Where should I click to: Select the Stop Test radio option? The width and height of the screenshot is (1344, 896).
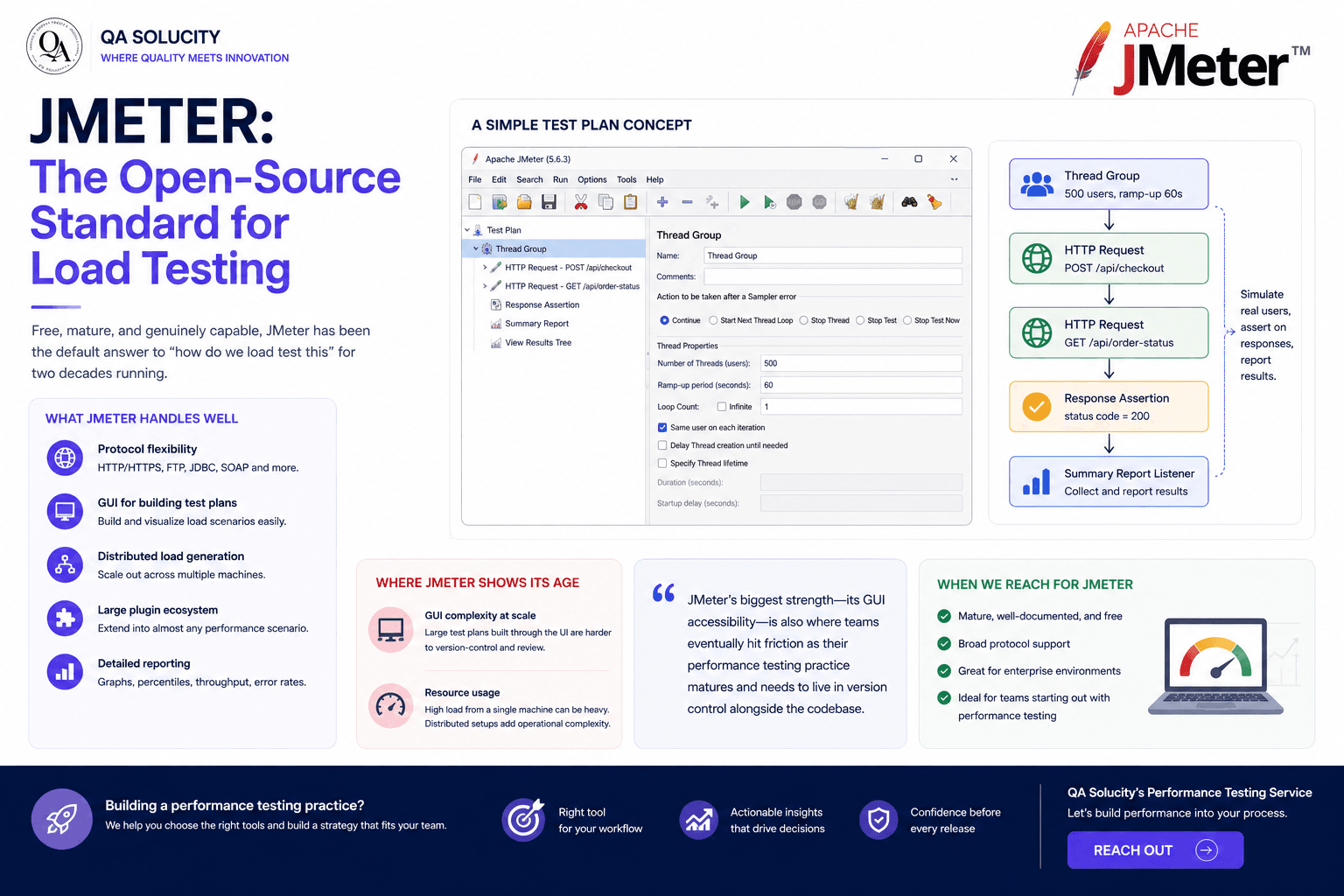tap(860, 320)
